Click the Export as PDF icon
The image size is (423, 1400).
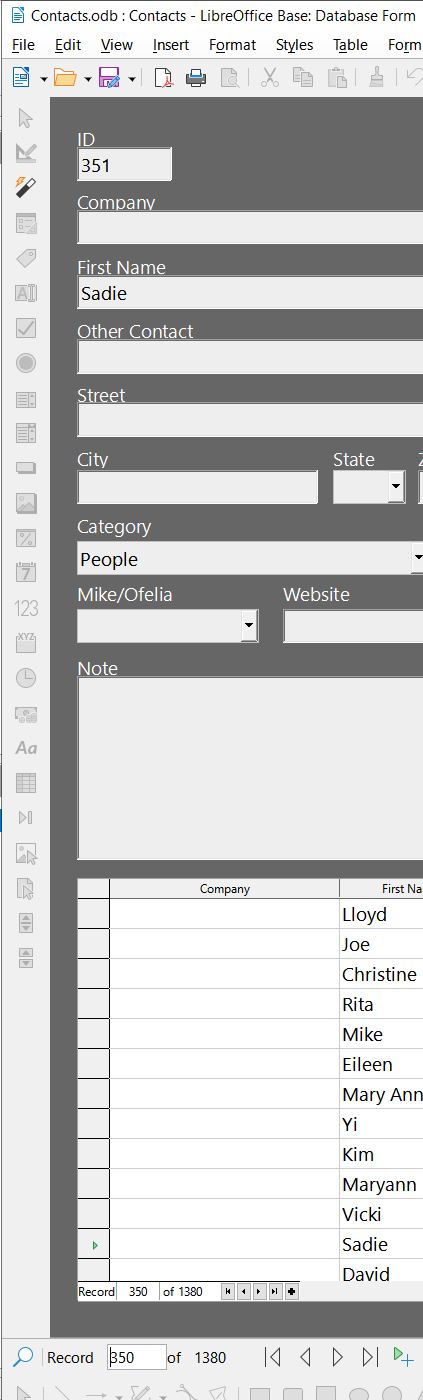(x=163, y=78)
